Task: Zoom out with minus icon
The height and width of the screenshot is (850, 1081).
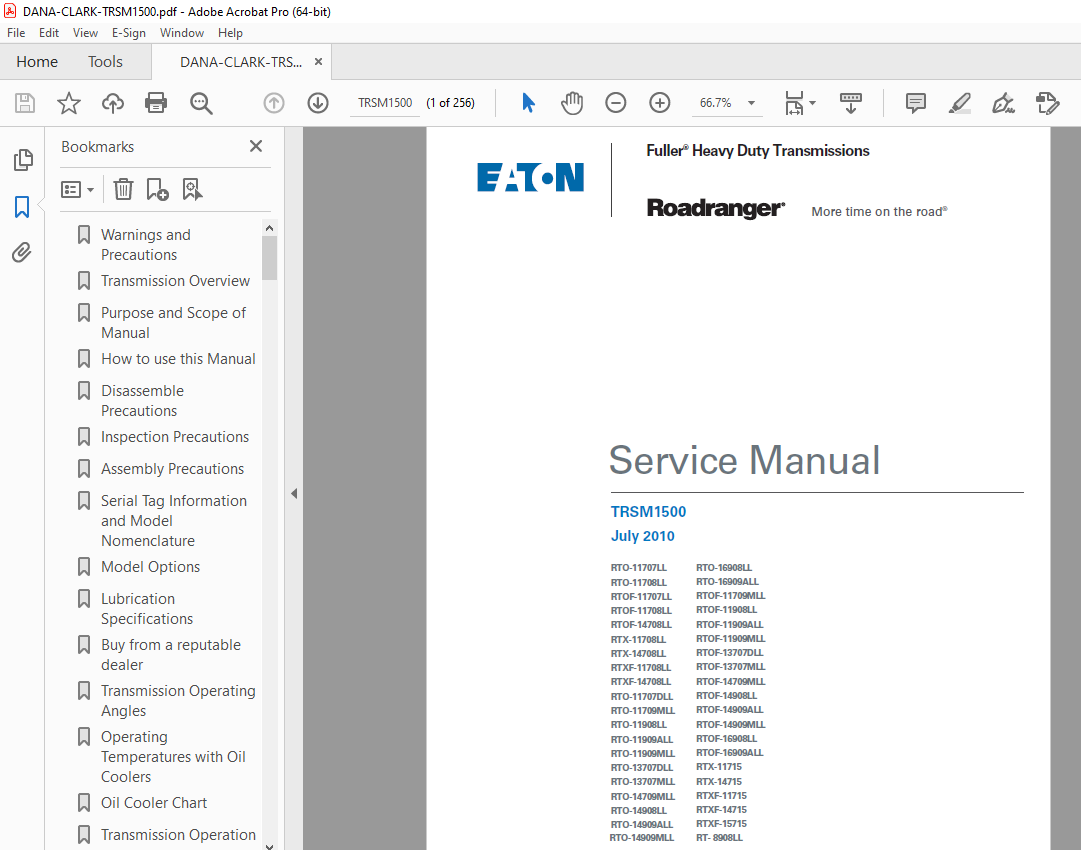Action: tap(616, 103)
